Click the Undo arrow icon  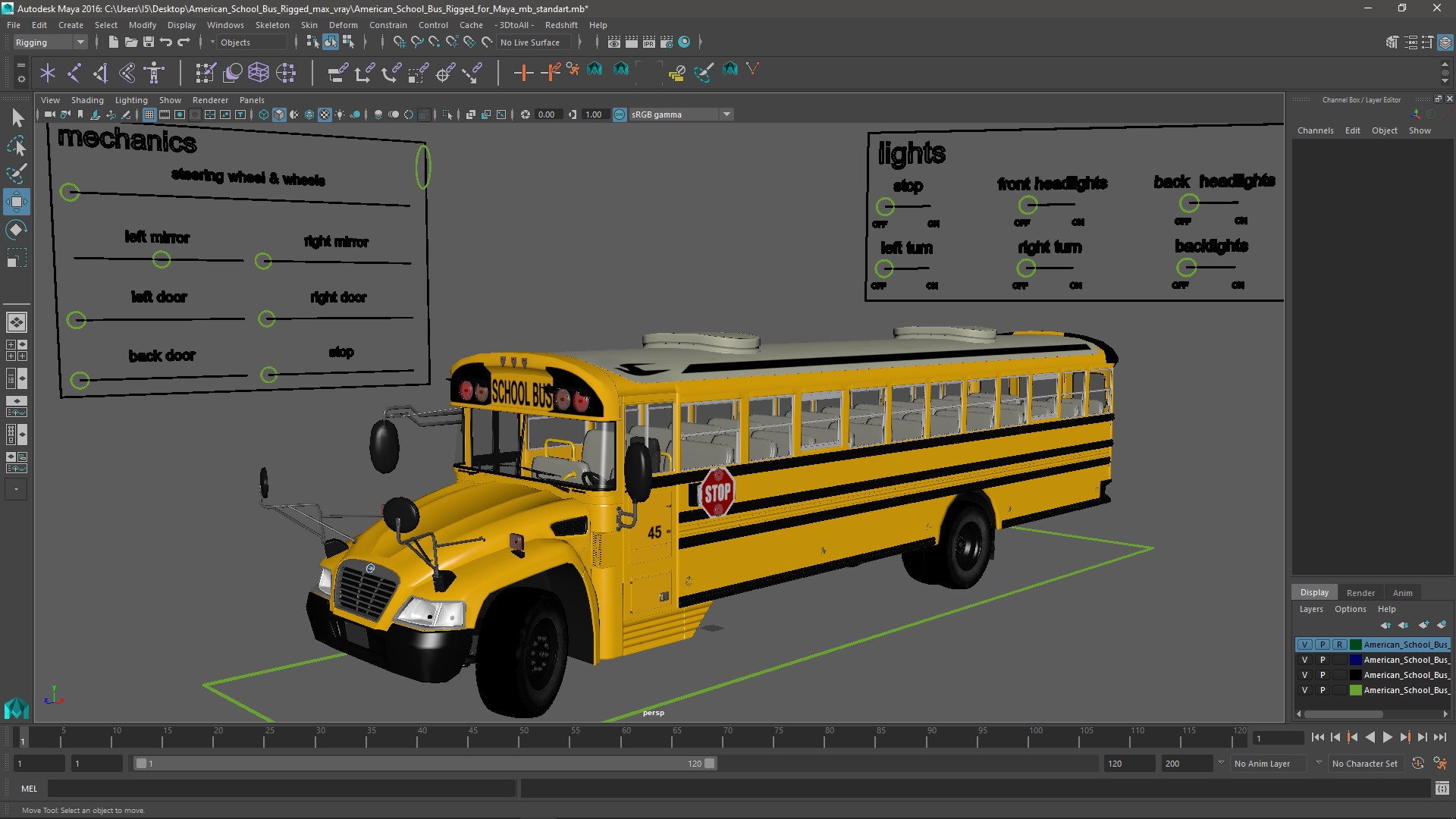pyautogui.click(x=166, y=42)
